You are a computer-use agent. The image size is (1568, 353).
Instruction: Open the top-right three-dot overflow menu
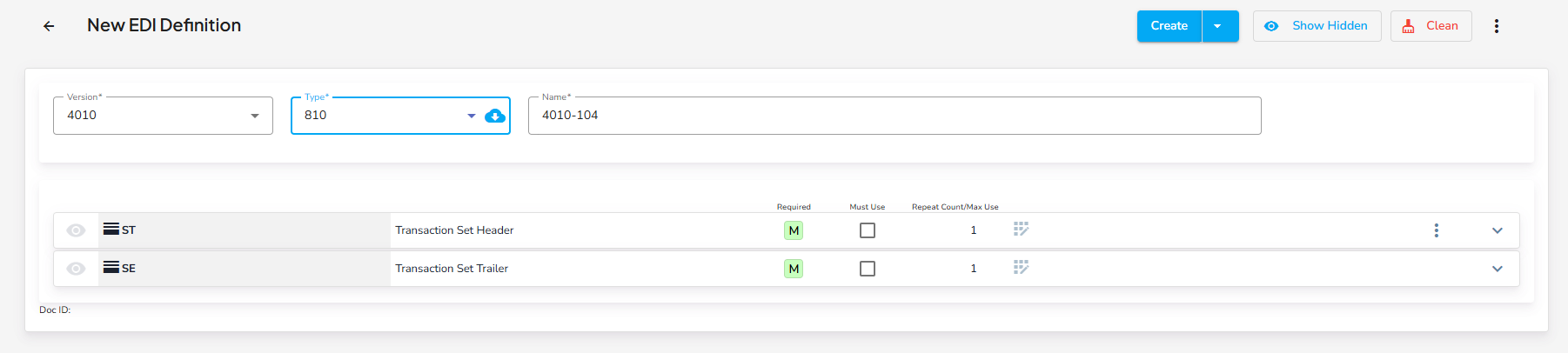[x=1496, y=26]
